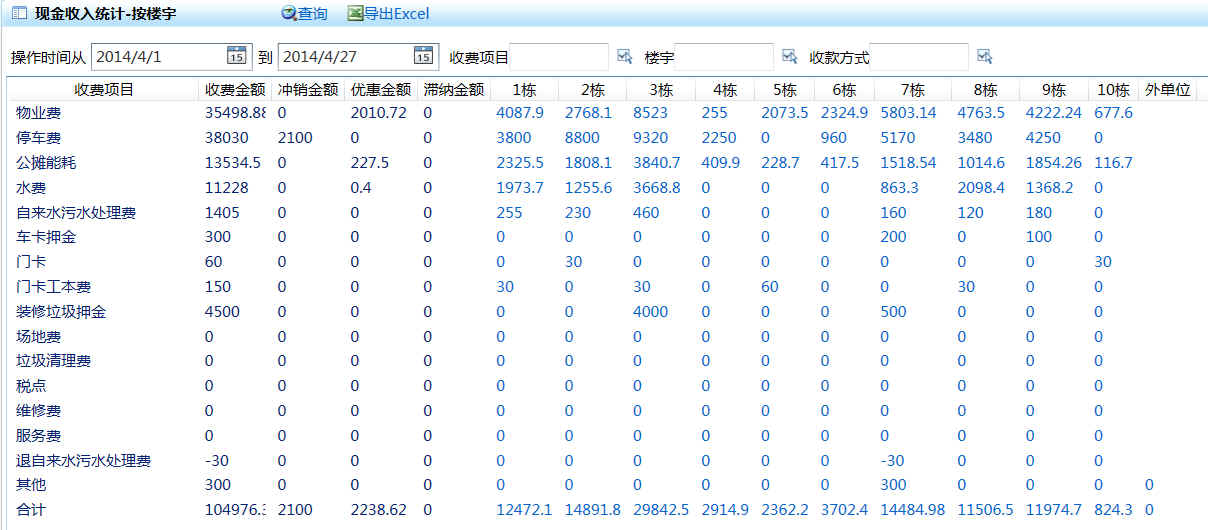Click the end date field 2014/4/27
Viewport: 1208px width, 530px height.
click(x=345, y=57)
